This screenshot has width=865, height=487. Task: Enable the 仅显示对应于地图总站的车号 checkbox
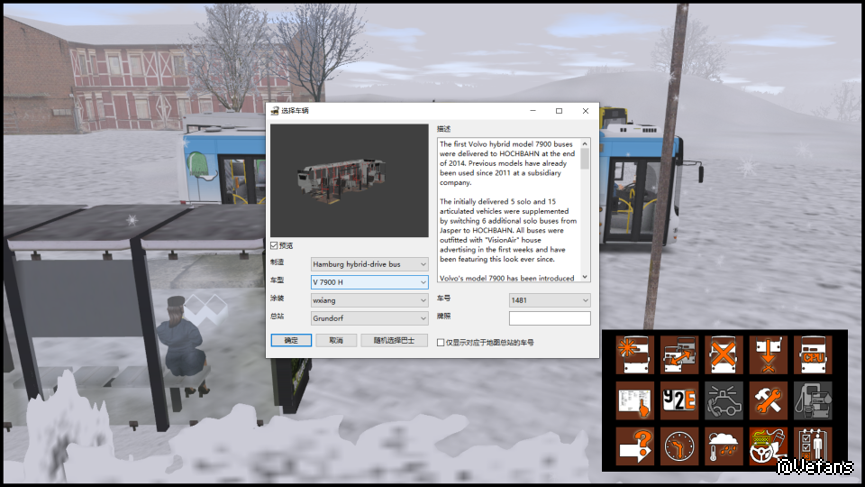(x=441, y=342)
